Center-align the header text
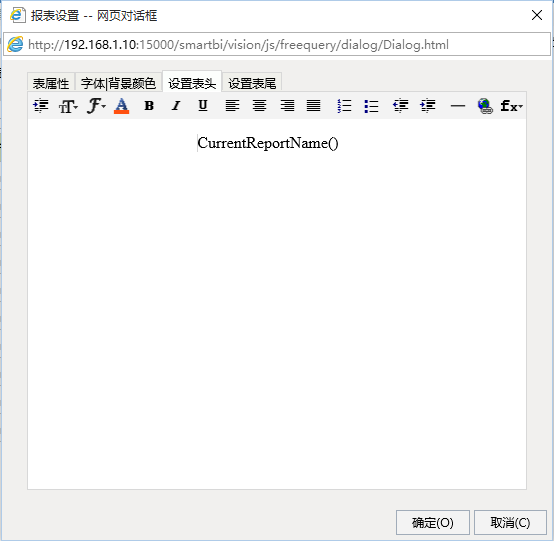Viewport: 554px width, 541px height. point(259,106)
